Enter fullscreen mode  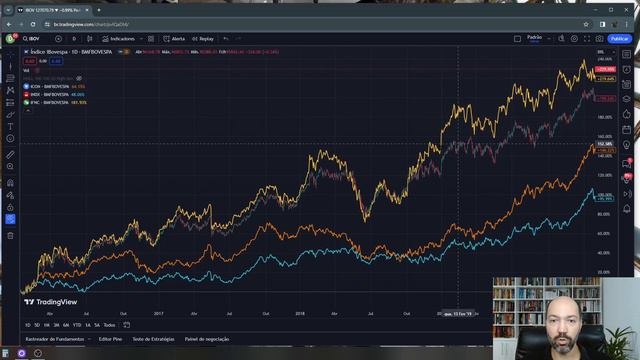pyautogui.click(x=587, y=39)
